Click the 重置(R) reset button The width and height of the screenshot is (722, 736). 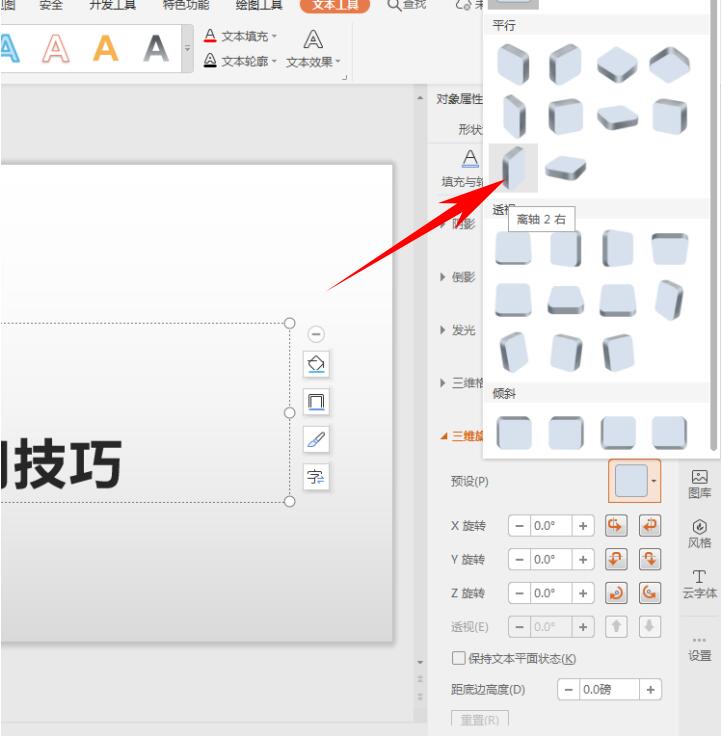tap(480, 720)
